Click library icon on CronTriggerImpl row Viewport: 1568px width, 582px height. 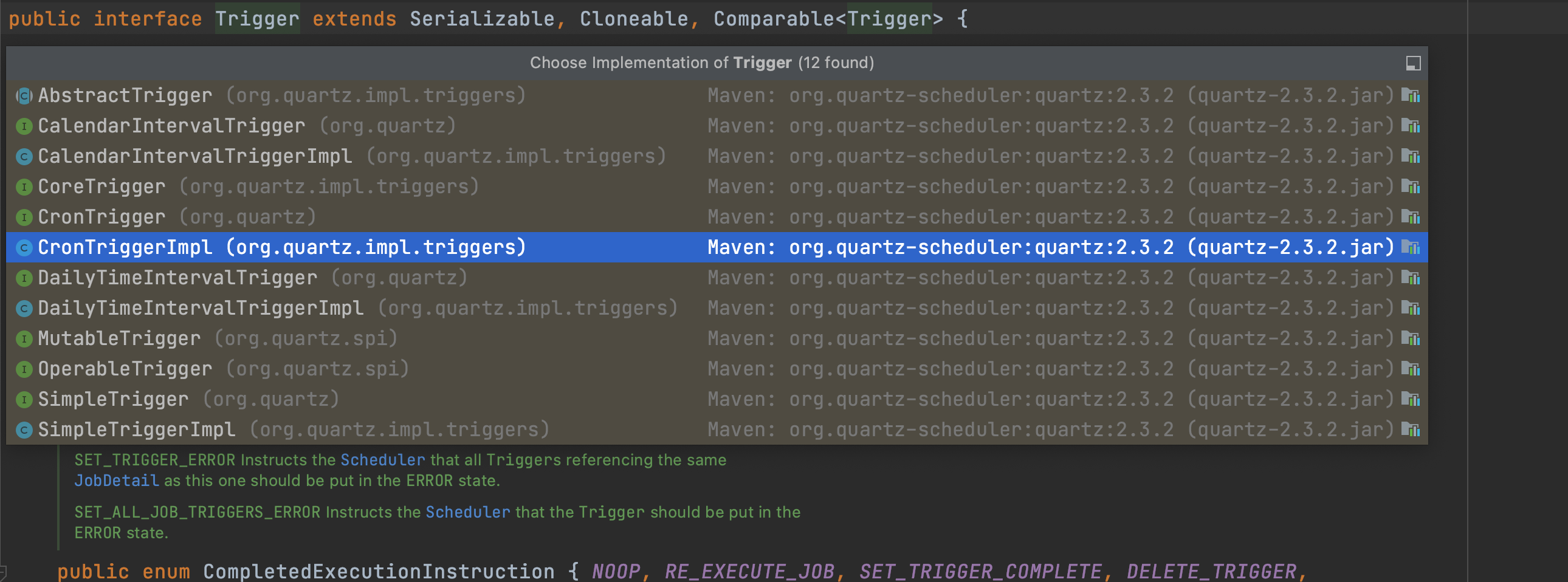coord(1411,247)
